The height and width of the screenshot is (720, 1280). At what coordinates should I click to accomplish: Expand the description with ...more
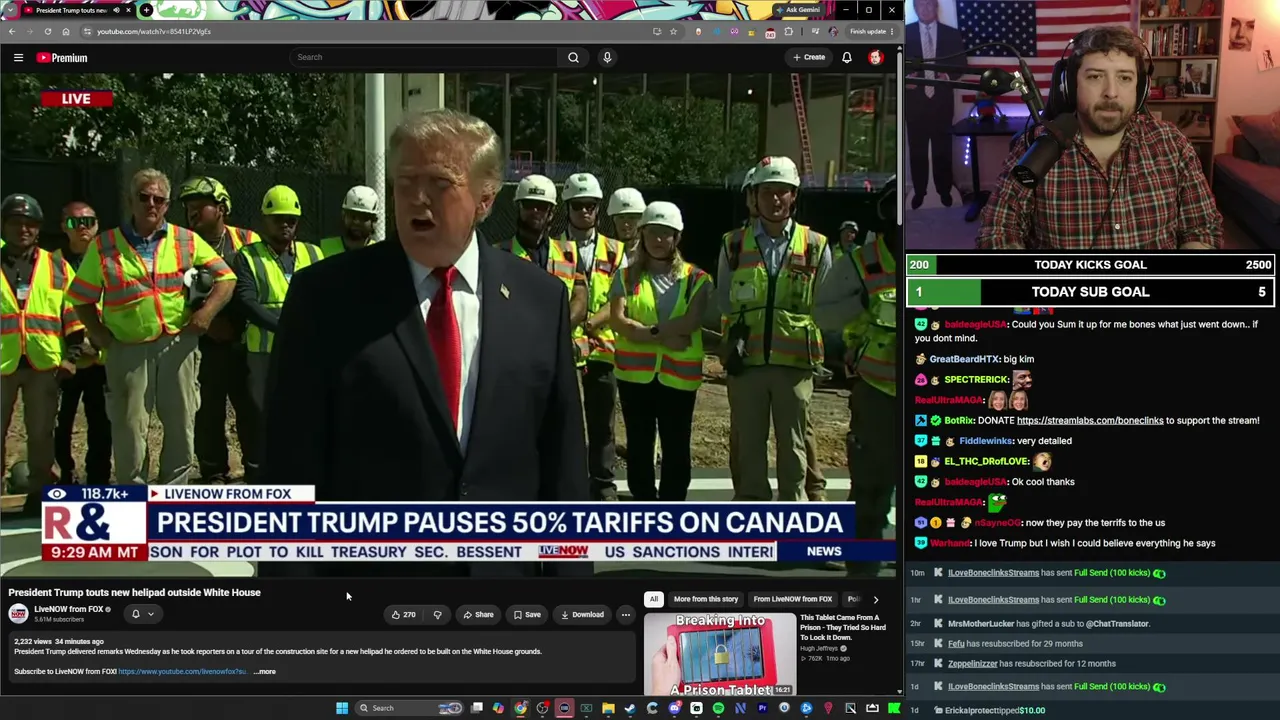[265, 672]
